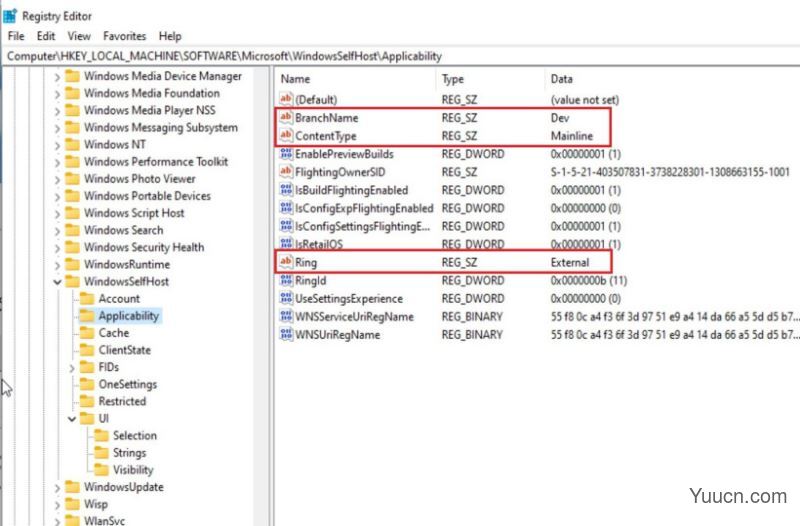The height and width of the screenshot is (526, 800).
Task: Open the File menu
Action: click(16, 36)
